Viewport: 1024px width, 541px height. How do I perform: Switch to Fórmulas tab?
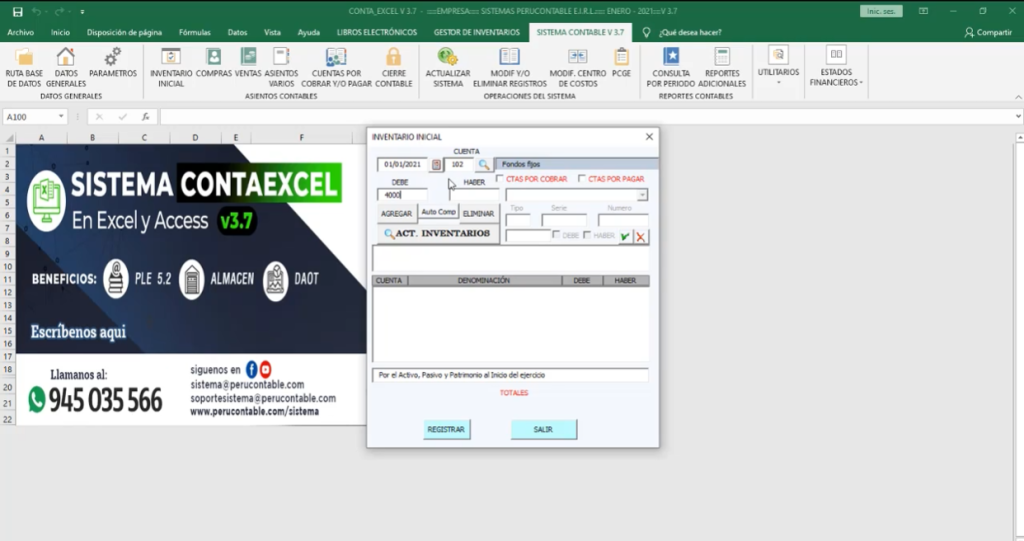[195, 32]
